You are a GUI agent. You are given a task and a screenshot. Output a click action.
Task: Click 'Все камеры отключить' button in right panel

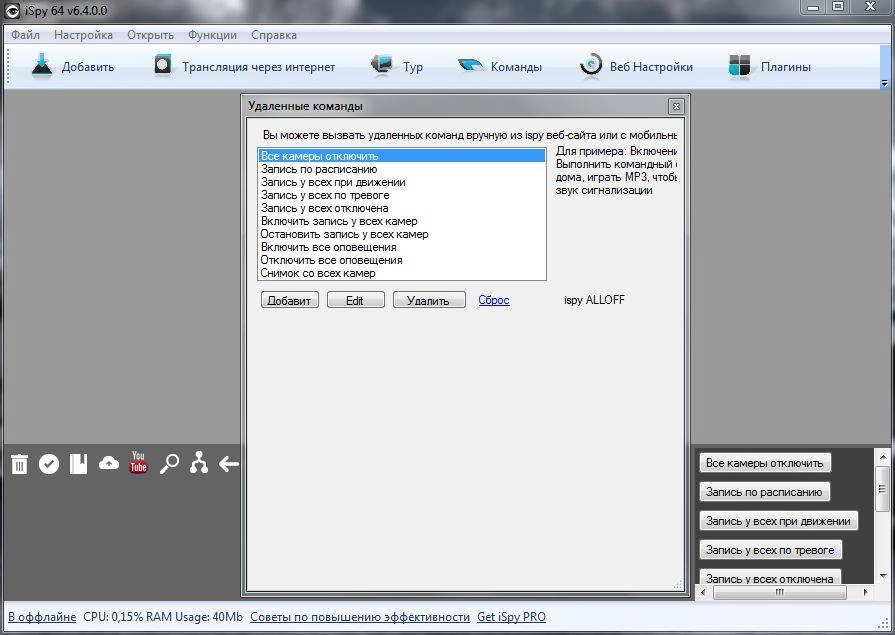(x=764, y=463)
